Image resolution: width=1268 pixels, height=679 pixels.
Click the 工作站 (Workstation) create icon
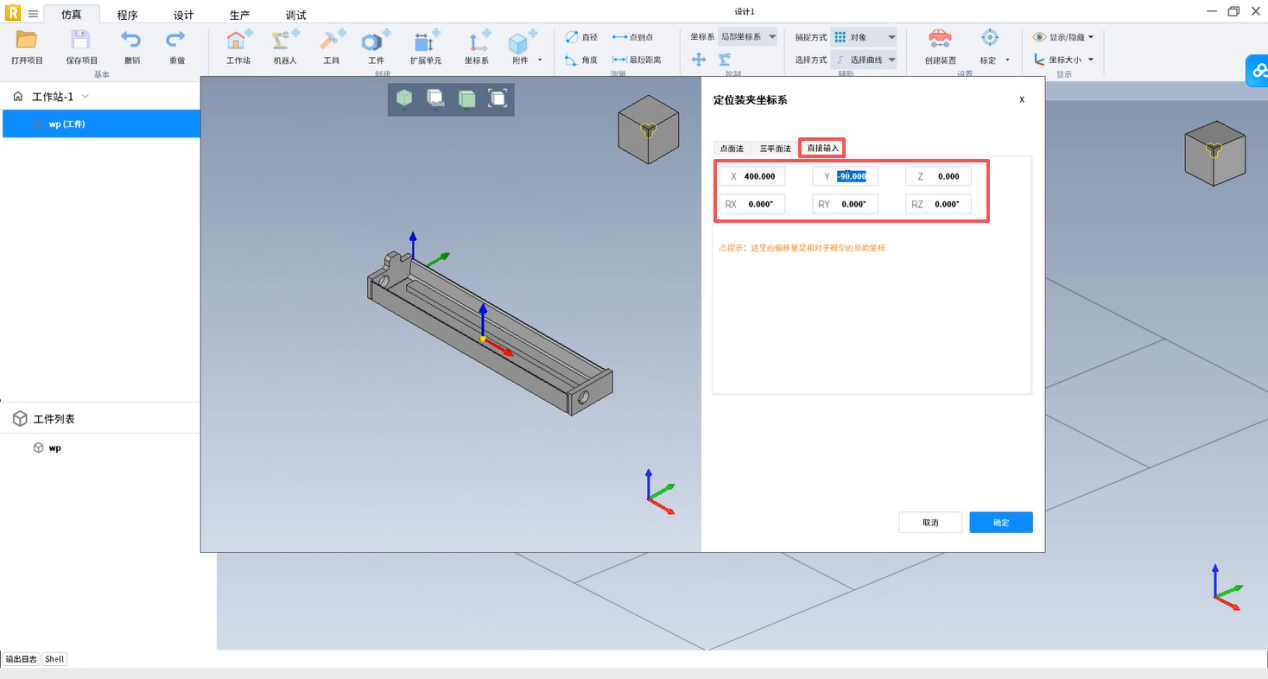238,41
